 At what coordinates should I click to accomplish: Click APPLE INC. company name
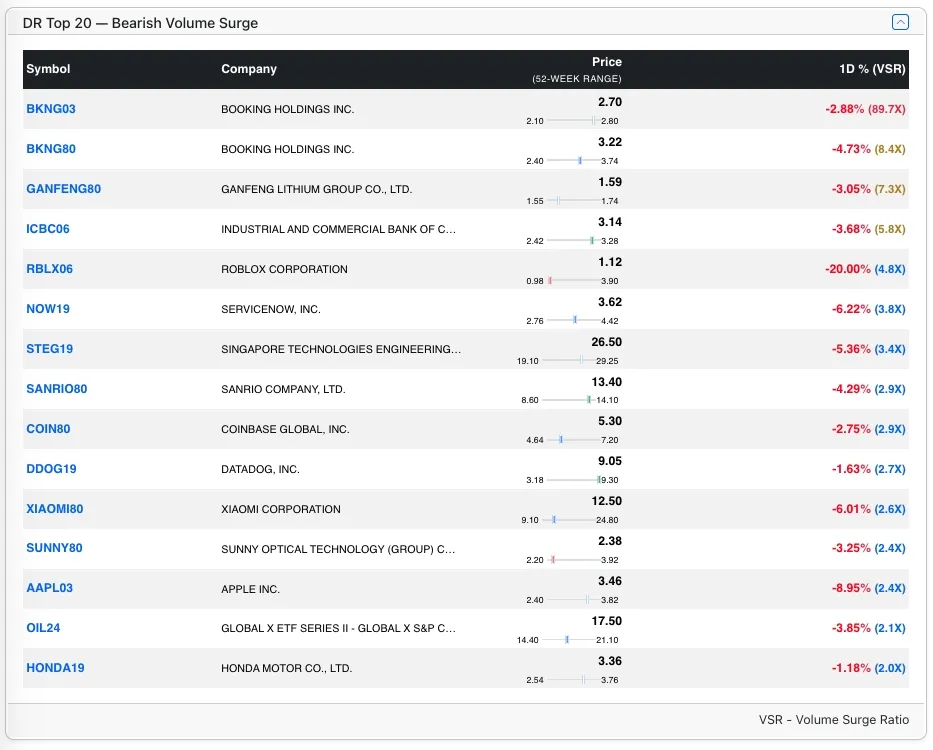(x=251, y=589)
